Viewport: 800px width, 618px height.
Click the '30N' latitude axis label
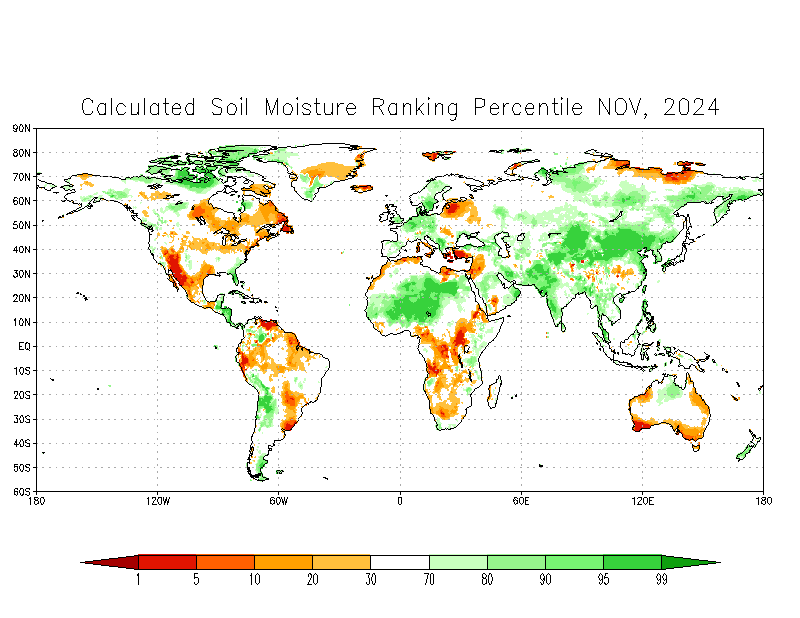point(22,274)
